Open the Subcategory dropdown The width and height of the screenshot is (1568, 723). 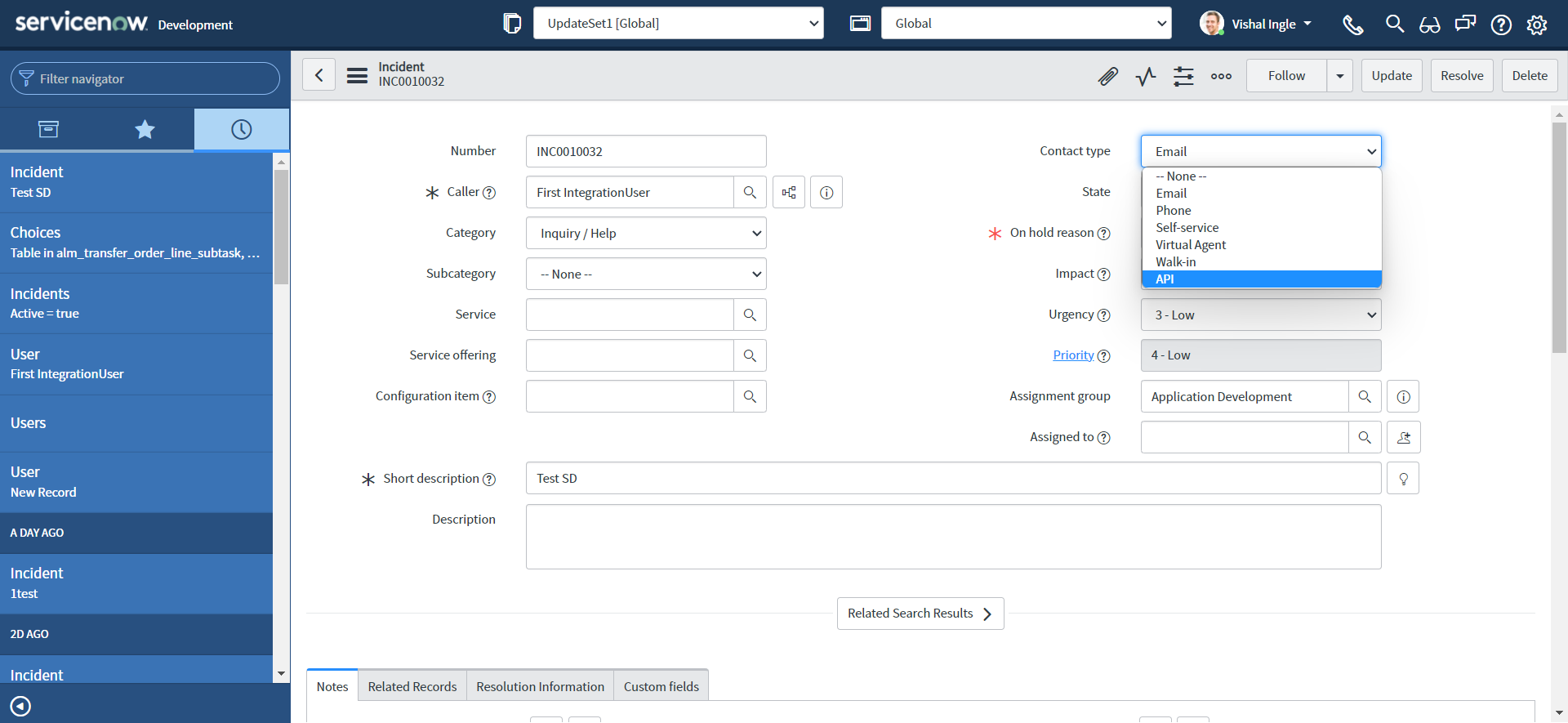pyautogui.click(x=646, y=274)
